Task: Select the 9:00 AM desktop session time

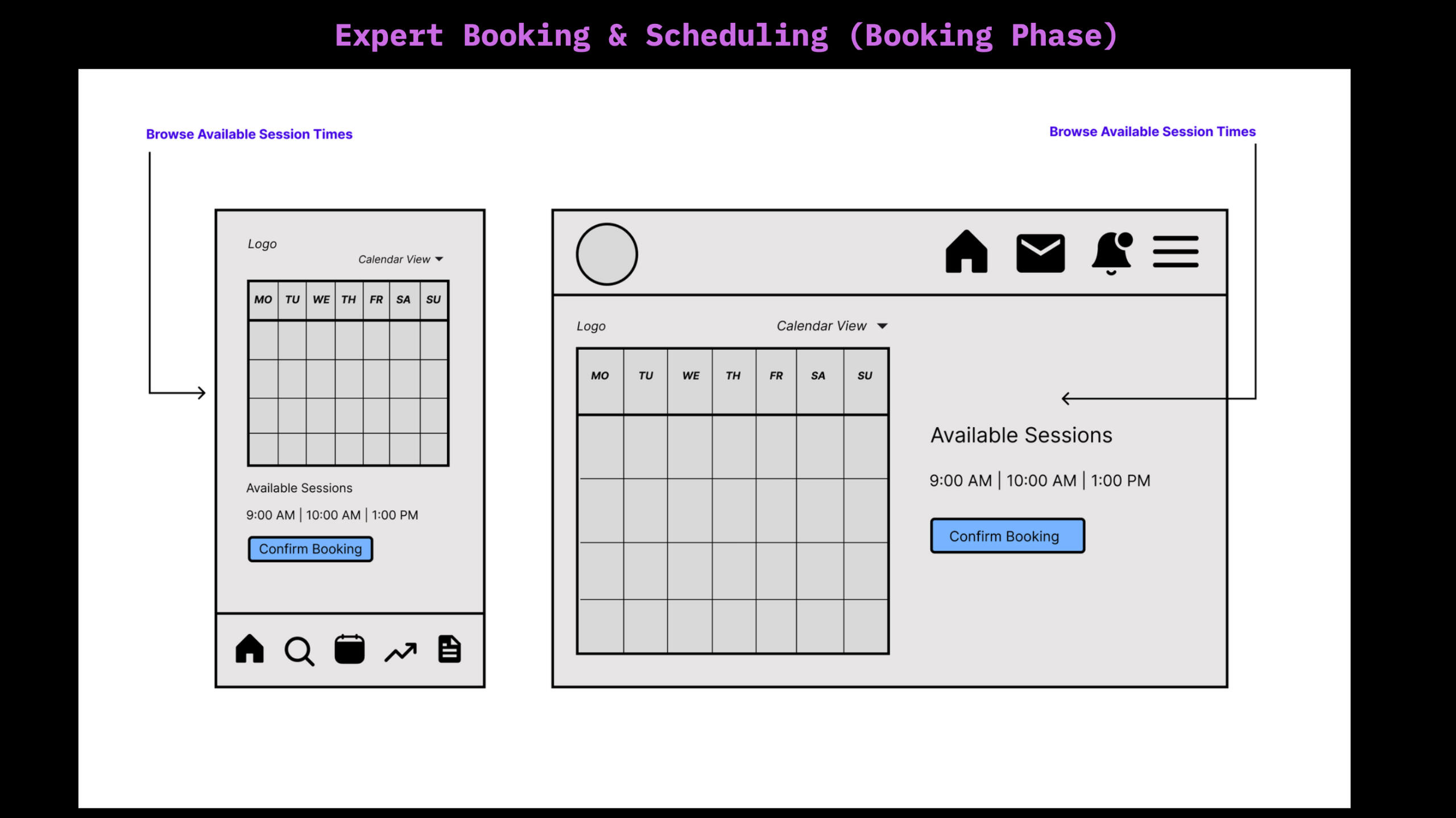Action: [961, 481]
